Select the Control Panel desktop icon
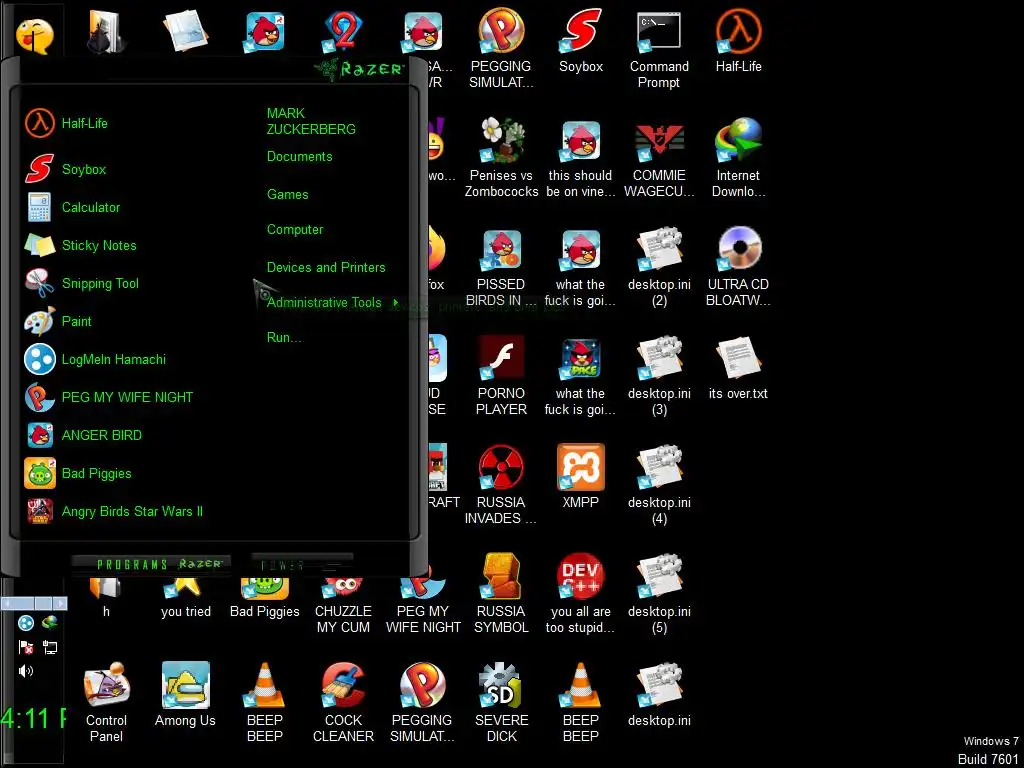Screen dimensions: 1024x768 click(106, 703)
